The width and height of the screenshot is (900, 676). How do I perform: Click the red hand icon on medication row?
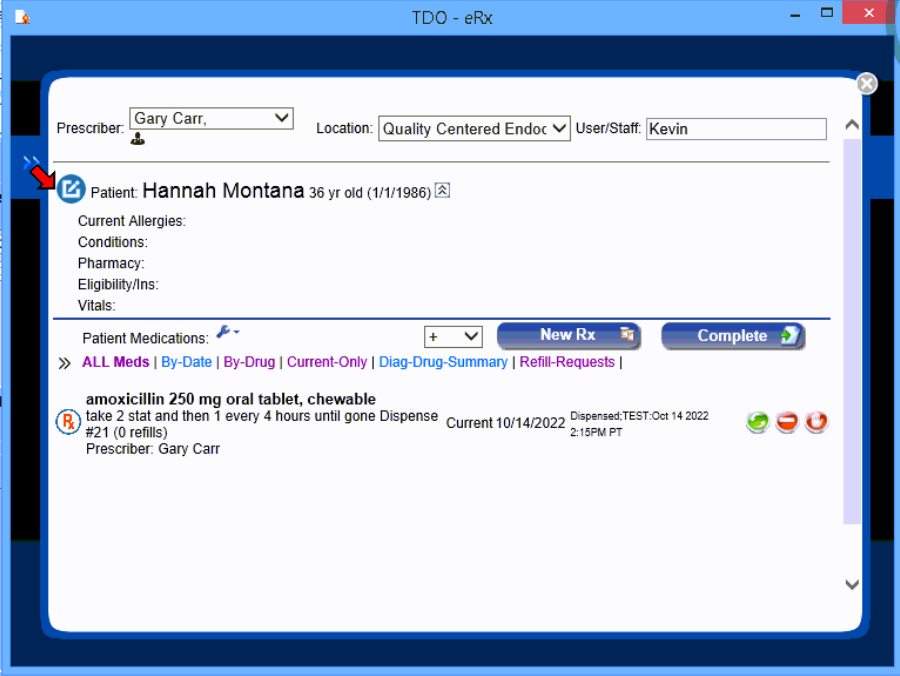coord(817,422)
